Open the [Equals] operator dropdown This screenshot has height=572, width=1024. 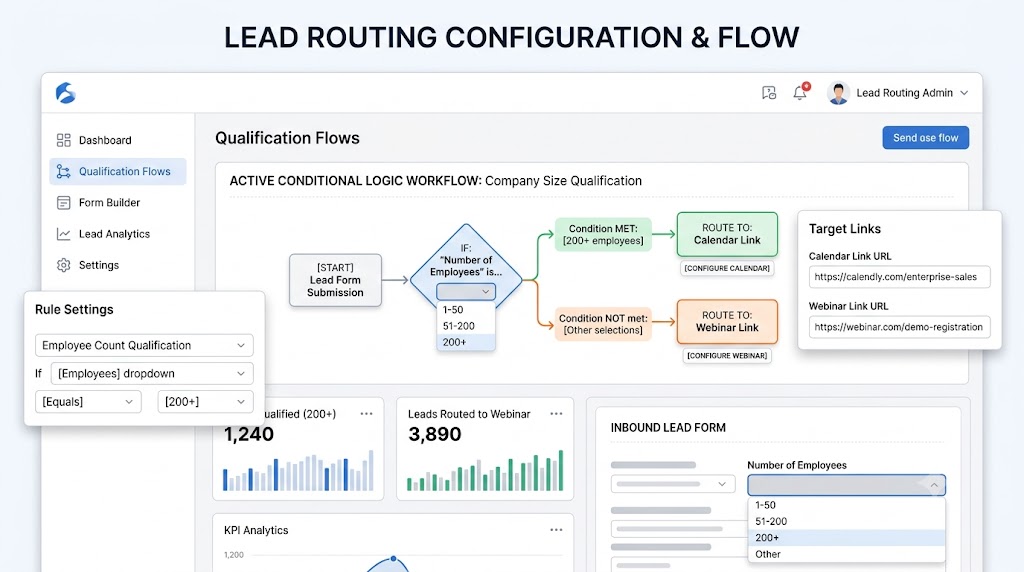pyautogui.click(x=88, y=402)
